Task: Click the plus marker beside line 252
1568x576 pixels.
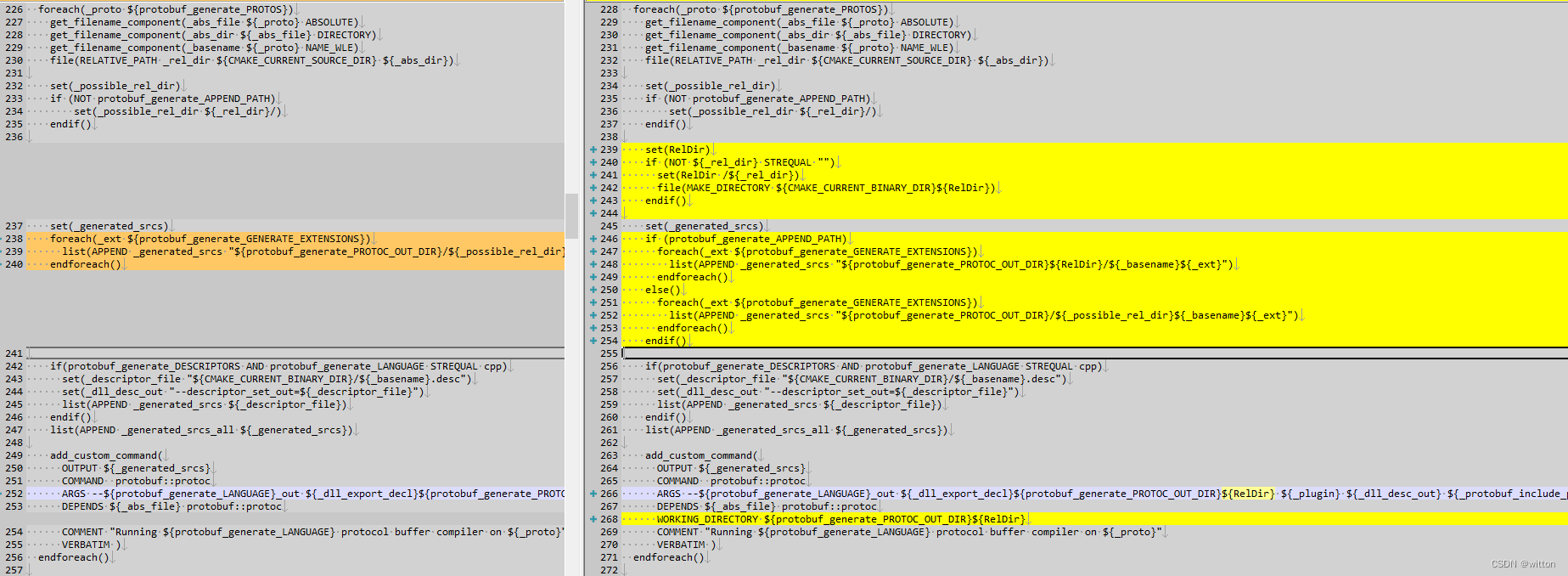Action: 593,315
